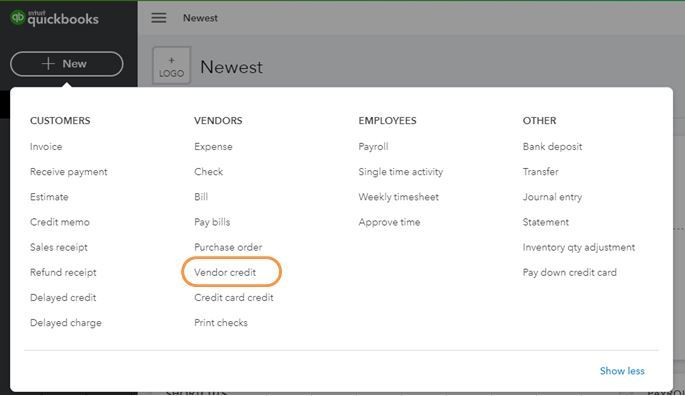This screenshot has height=396, width=685.
Task: Click the VENDORS column heading
Action: point(218,121)
